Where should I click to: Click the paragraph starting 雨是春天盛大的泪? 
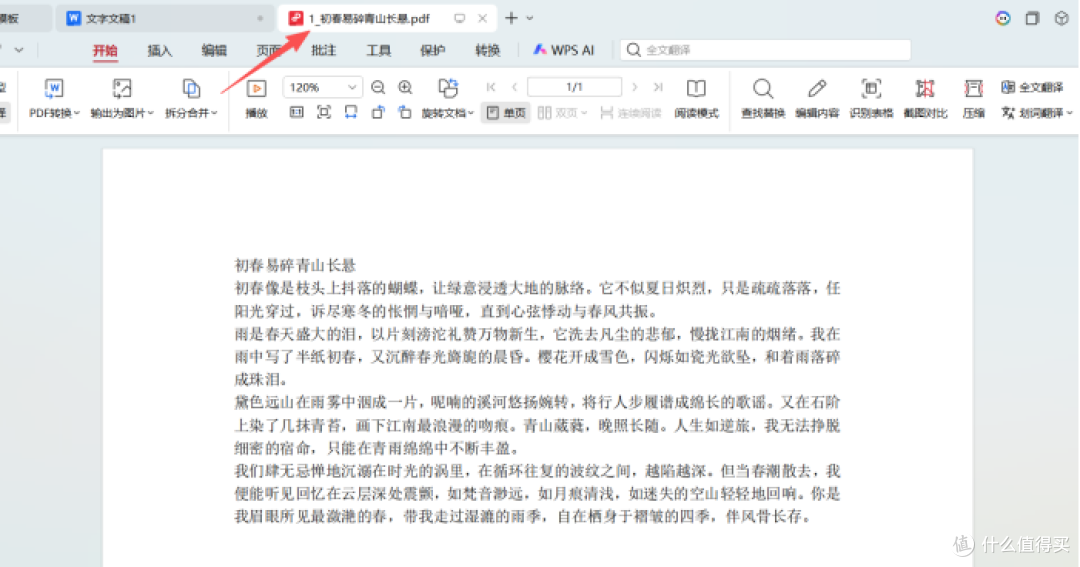(x=537, y=357)
